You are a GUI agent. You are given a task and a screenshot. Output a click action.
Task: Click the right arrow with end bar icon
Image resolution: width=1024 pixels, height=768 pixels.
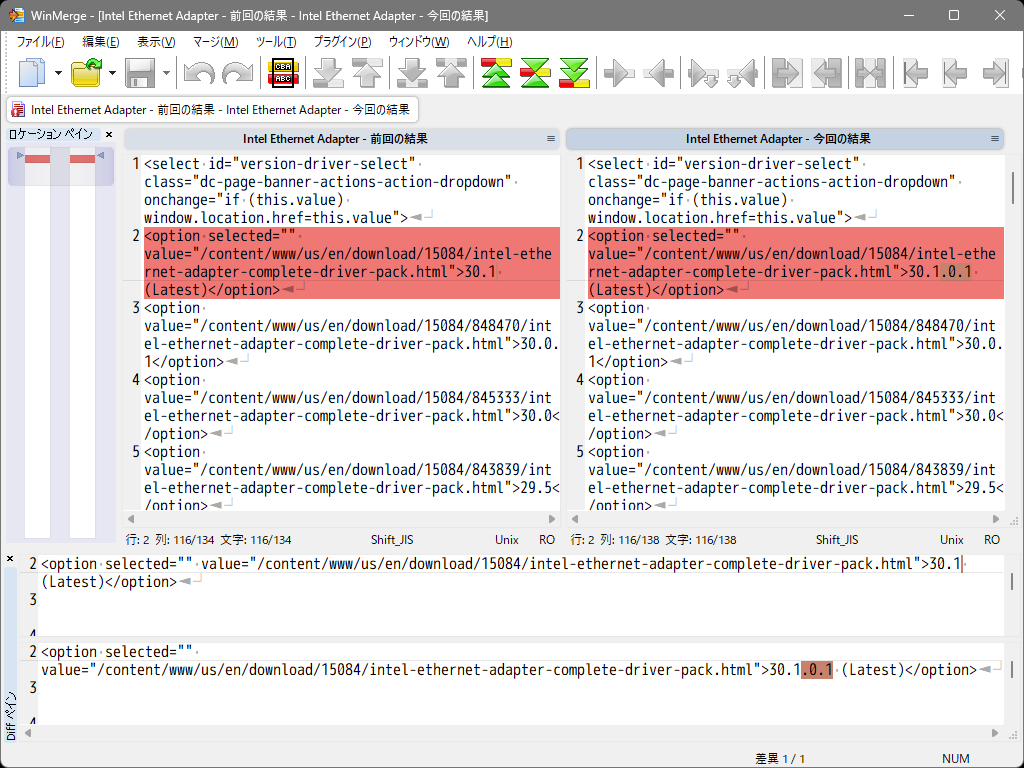pyautogui.click(x=995, y=72)
